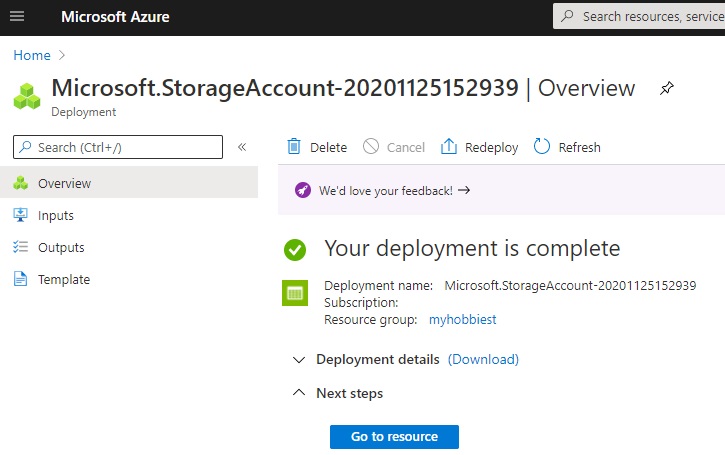Select Overview in the sidebar
The image size is (725, 455).
tap(129, 183)
